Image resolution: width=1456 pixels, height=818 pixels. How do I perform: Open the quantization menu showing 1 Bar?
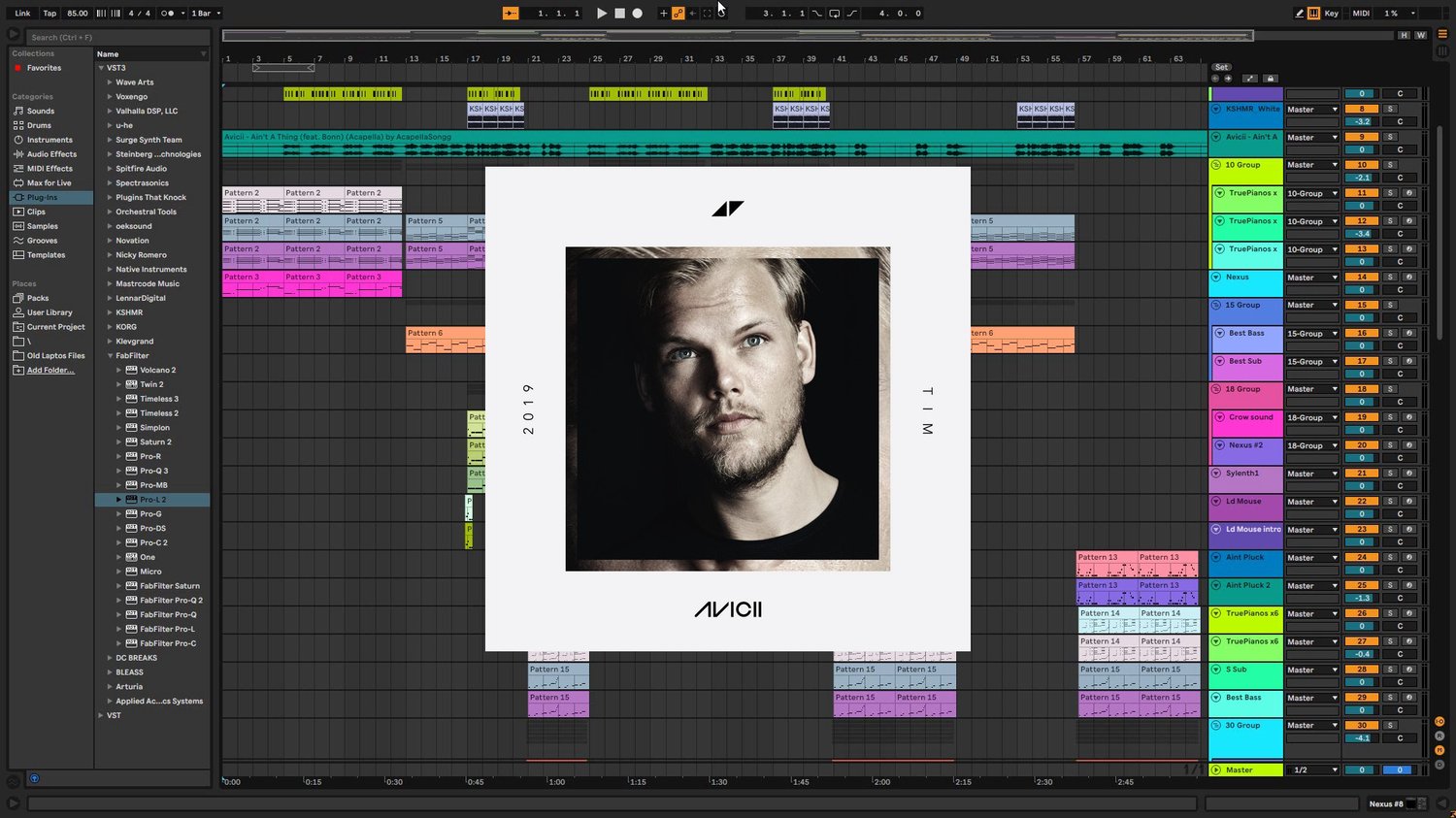click(206, 14)
